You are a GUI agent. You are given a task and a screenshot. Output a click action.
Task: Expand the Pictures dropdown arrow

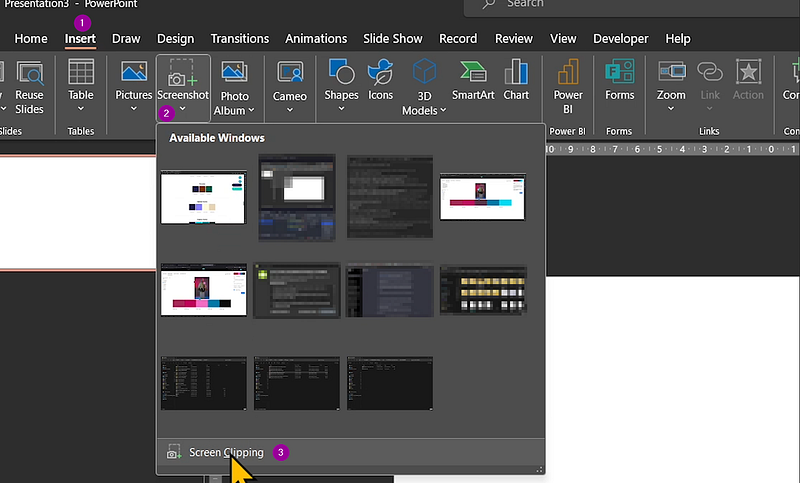point(134,109)
